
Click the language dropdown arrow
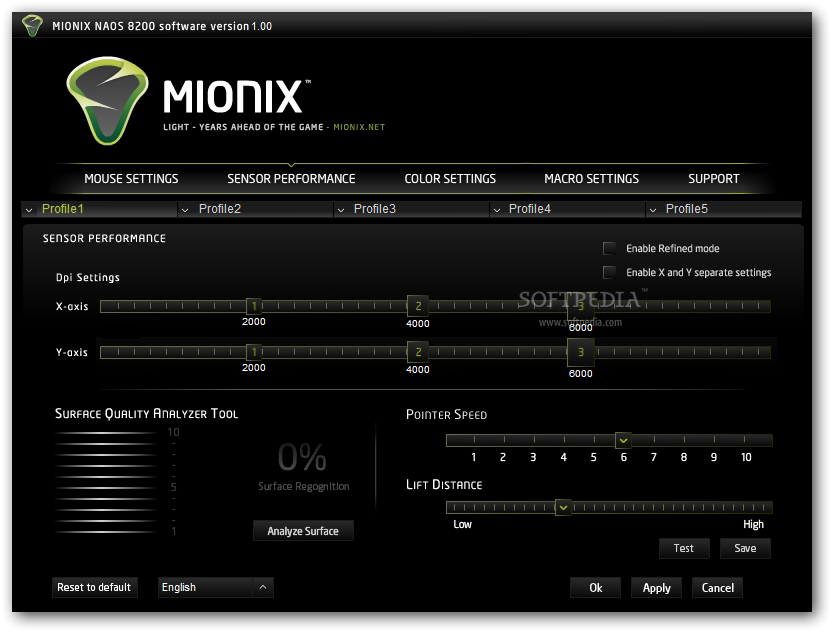point(263,587)
